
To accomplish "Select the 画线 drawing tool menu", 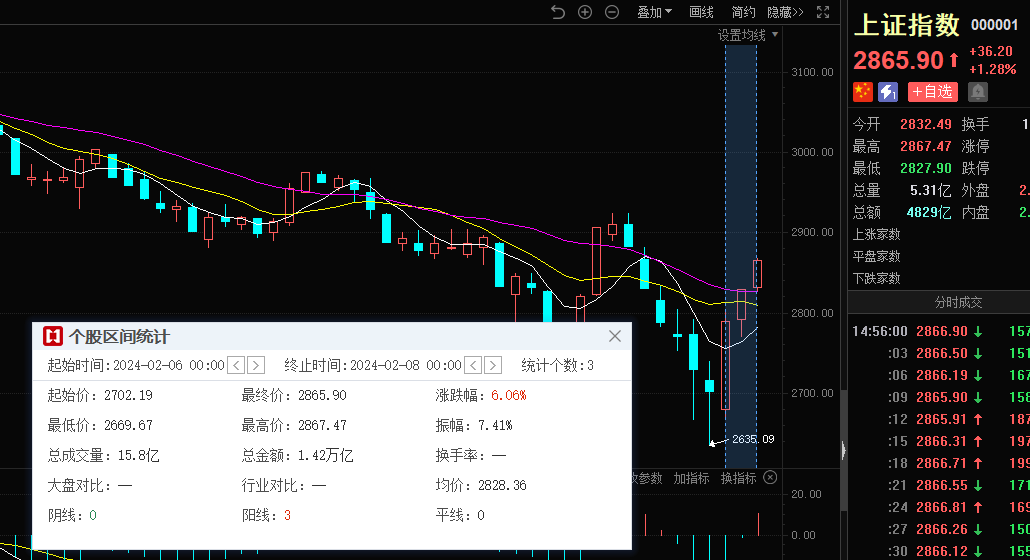I will pos(702,12).
